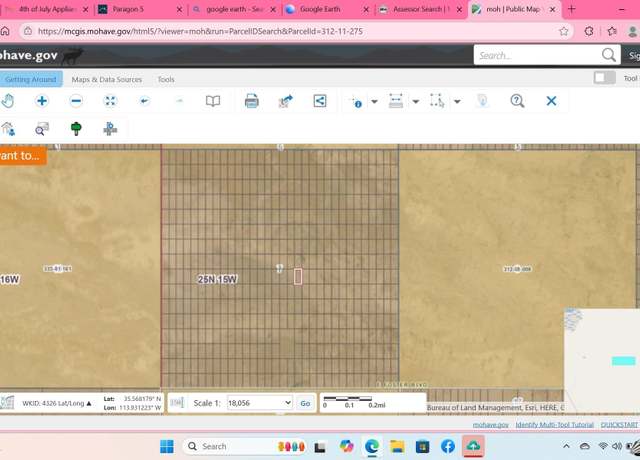Toggle the Tool Labels switch
The height and width of the screenshot is (460, 640).
pos(604,78)
